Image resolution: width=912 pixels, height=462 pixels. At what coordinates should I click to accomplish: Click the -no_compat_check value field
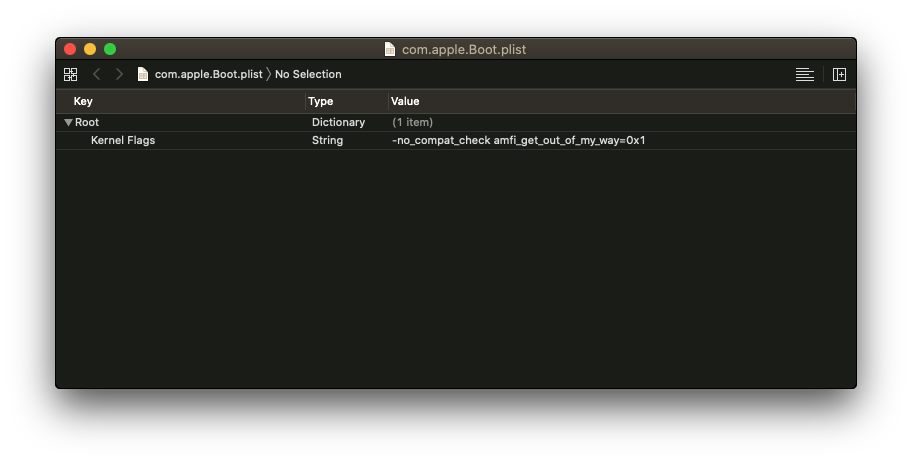pos(518,140)
